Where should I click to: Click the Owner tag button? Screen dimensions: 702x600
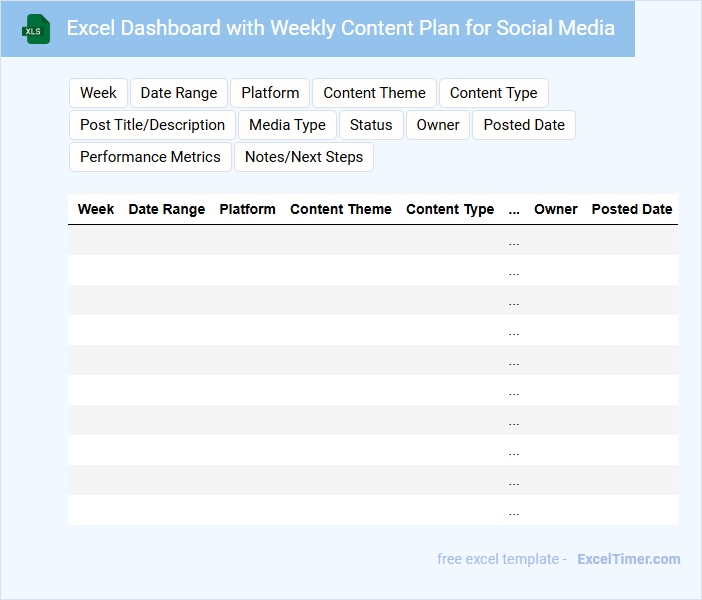[x=438, y=125]
